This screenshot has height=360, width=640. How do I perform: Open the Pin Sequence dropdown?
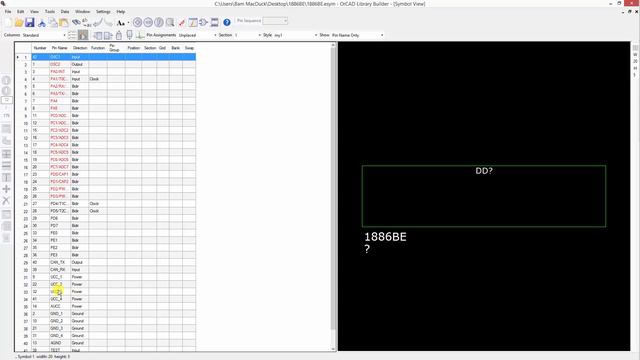click(x=275, y=21)
